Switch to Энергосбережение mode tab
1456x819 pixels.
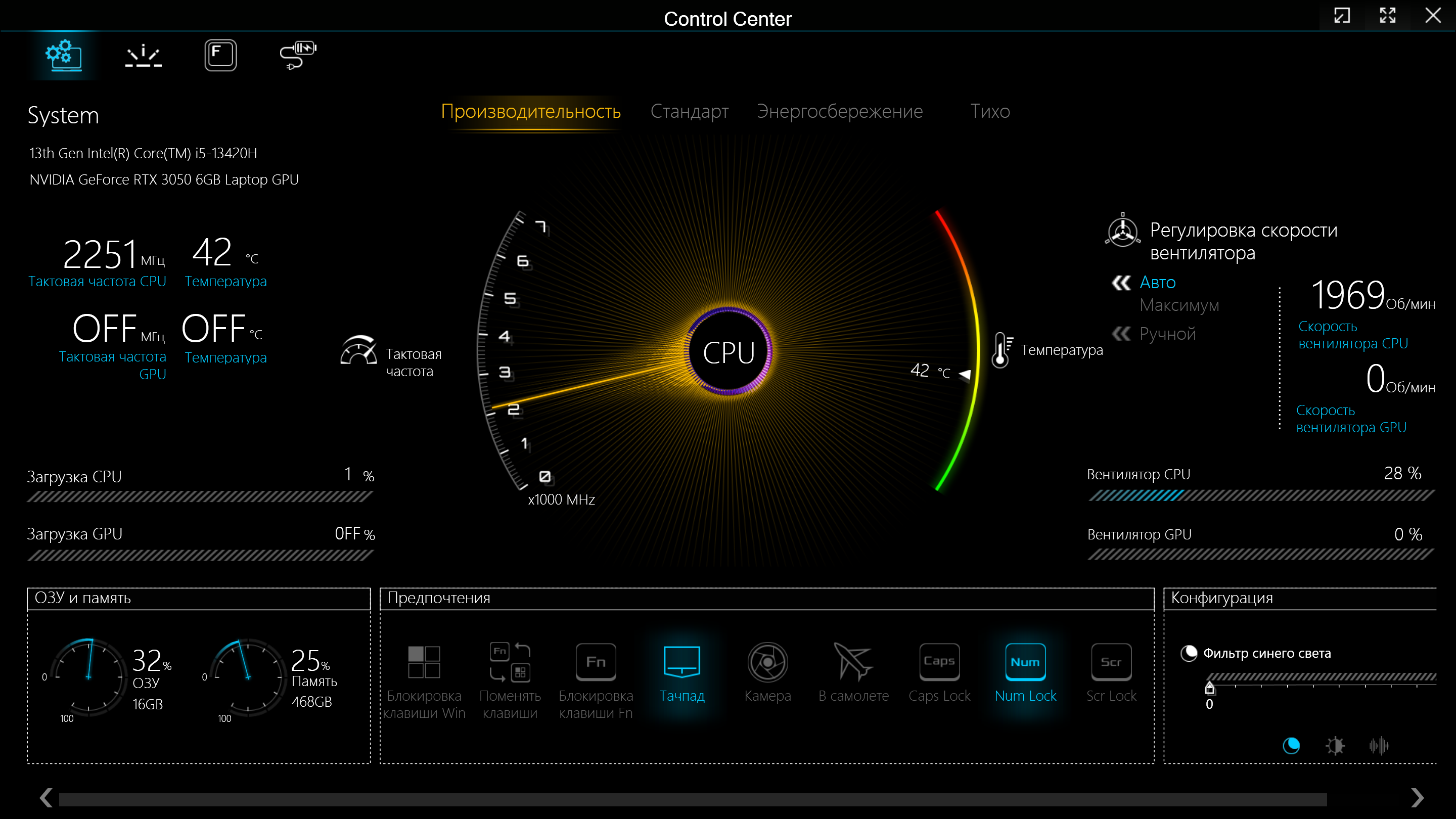point(840,111)
